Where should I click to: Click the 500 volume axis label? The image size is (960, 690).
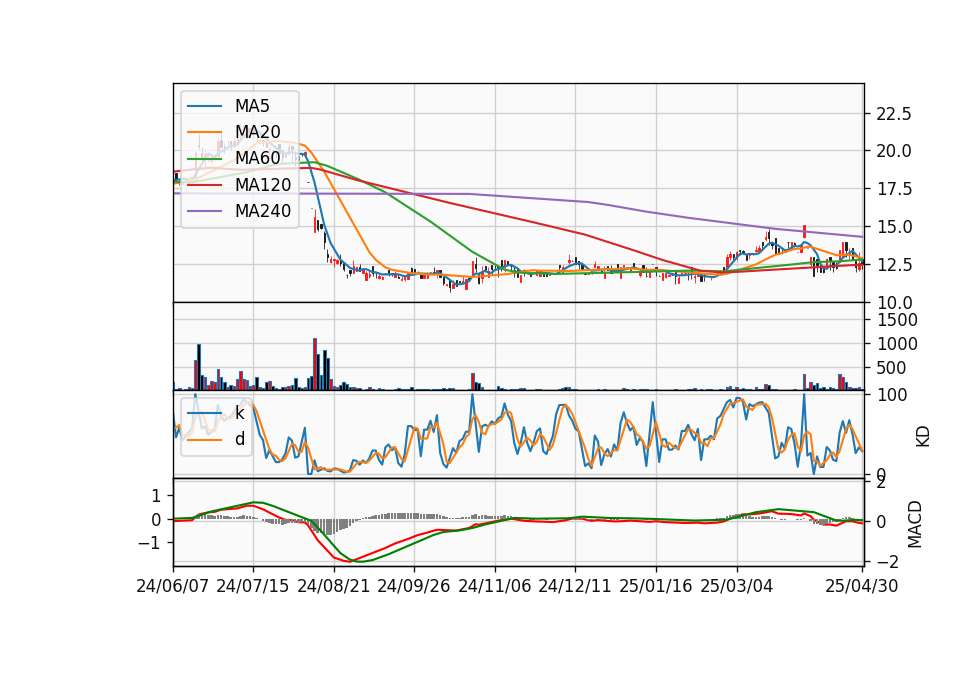pyautogui.click(x=892, y=368)
